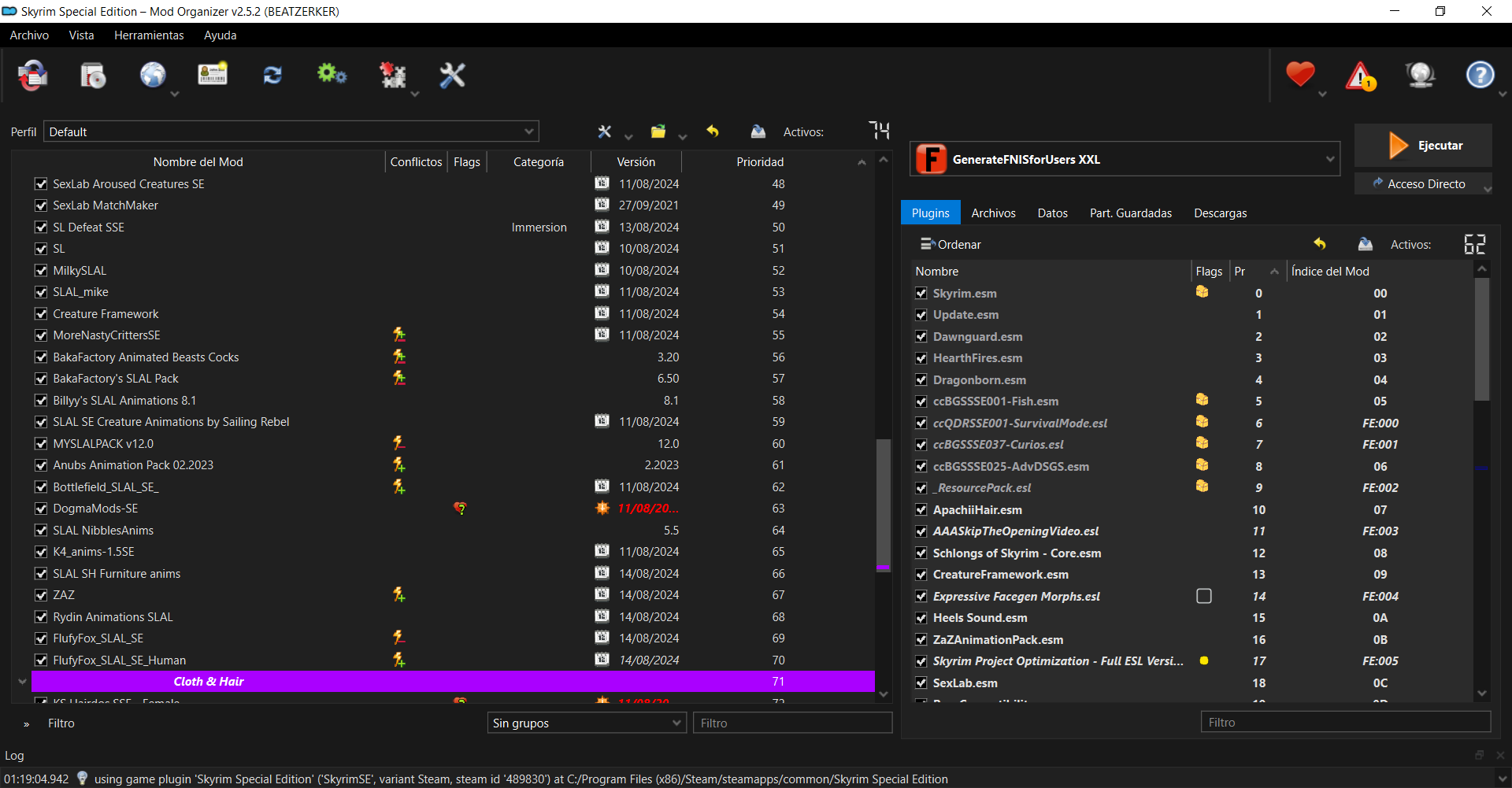Expand the endorse heart dropdown arrow
Image resolution: width=1512 pixels, height=788 pixels.
point(1322,94)
